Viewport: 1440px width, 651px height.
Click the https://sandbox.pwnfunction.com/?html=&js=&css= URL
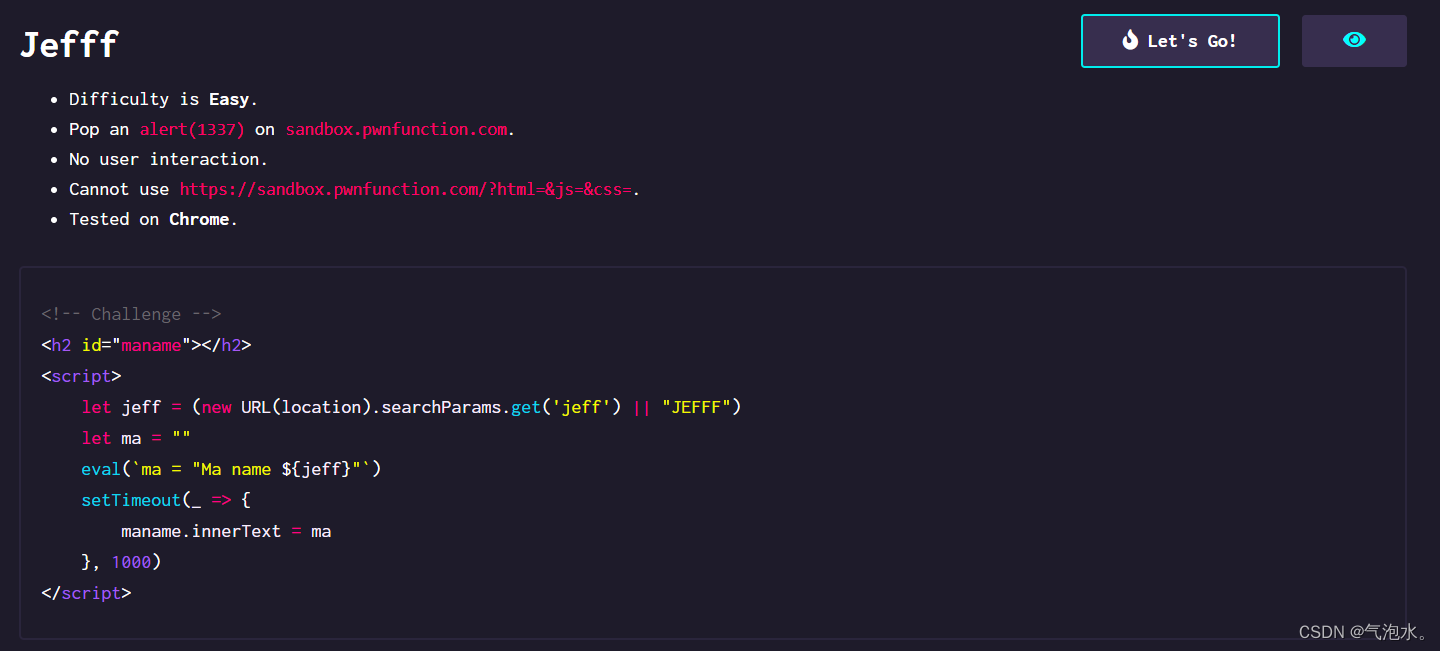tap(406, 189)
